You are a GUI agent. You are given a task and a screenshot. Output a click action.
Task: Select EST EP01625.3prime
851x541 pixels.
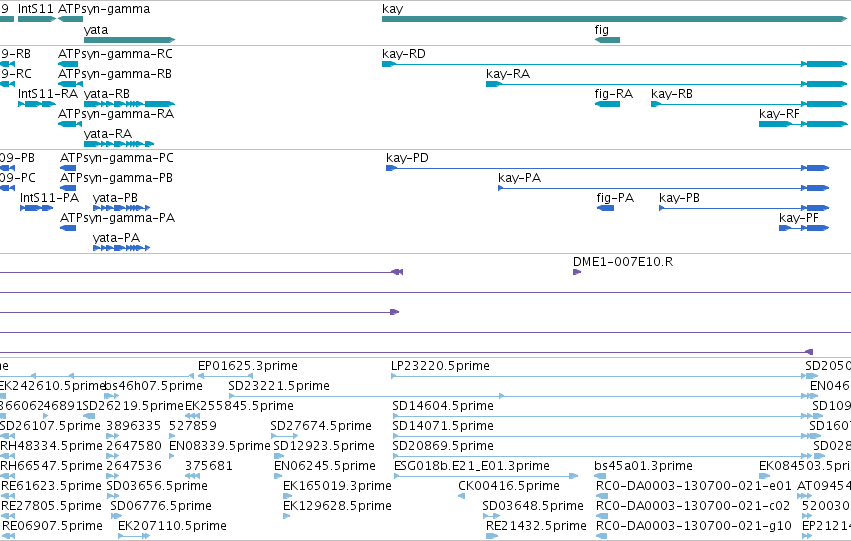point(225,376)
